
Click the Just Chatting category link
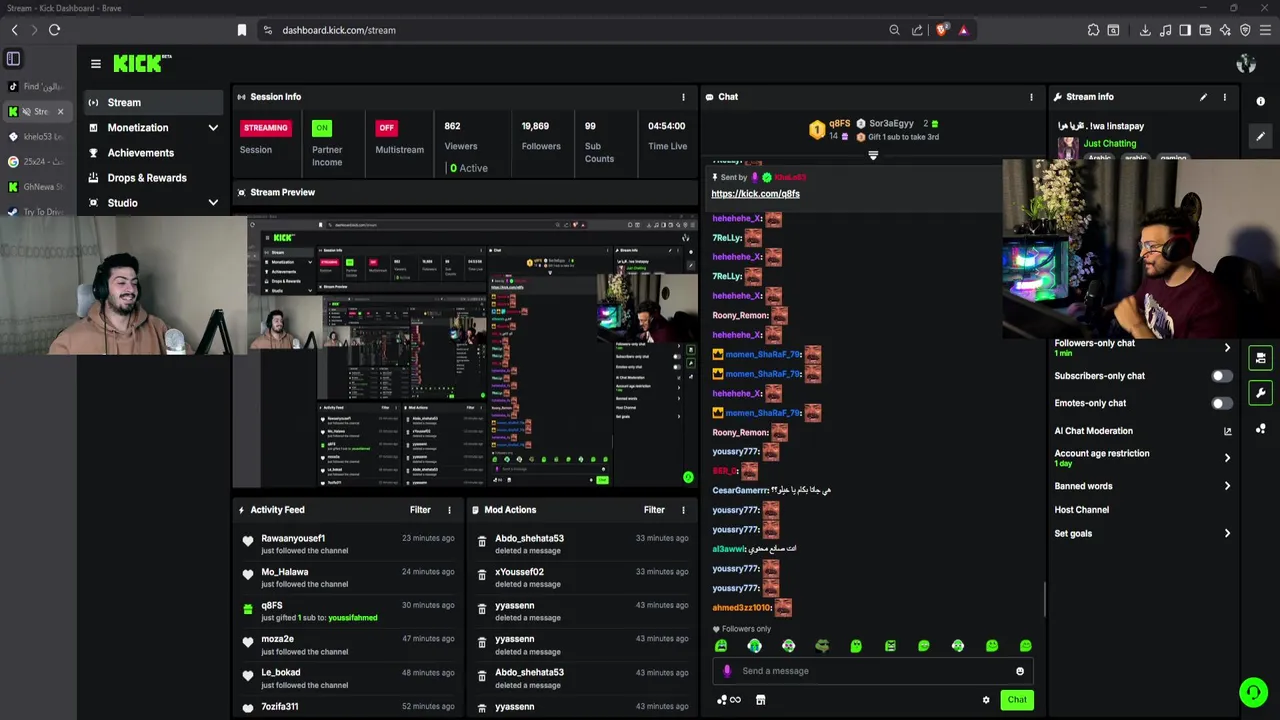[x=1110, y=144]
